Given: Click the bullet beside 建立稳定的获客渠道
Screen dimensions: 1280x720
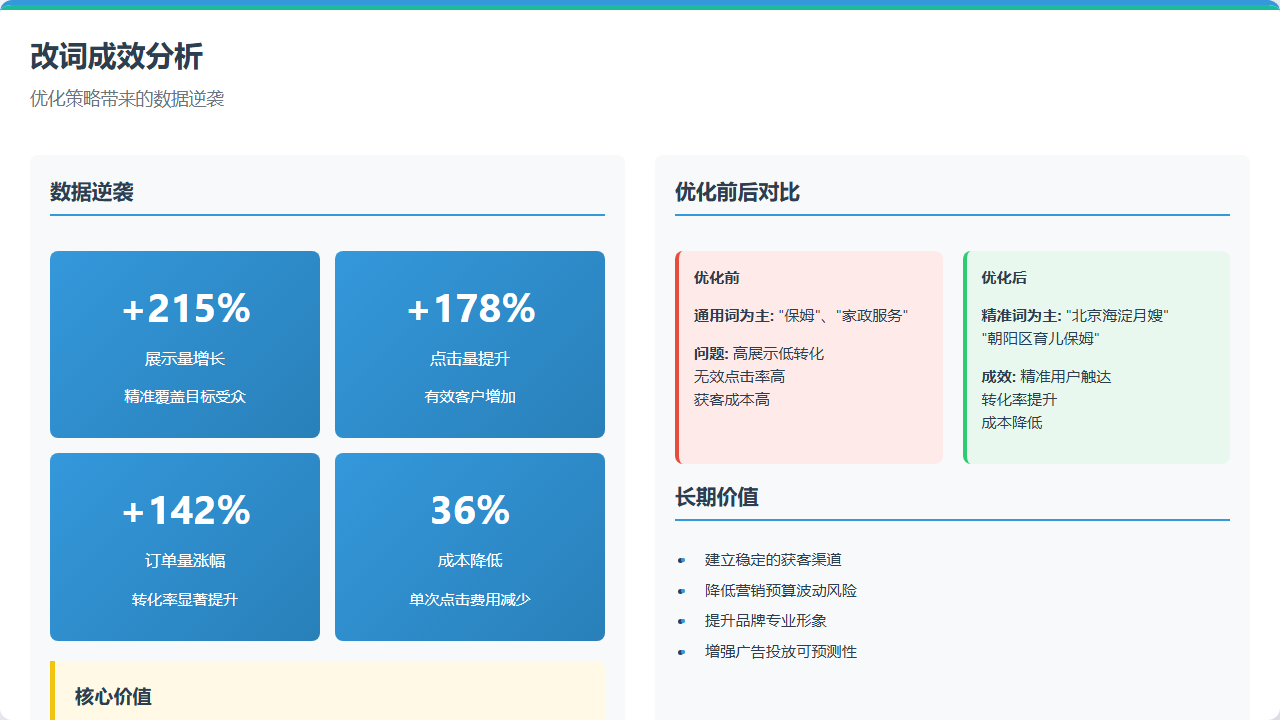Looking at the screenshot, I should point(681,560).
